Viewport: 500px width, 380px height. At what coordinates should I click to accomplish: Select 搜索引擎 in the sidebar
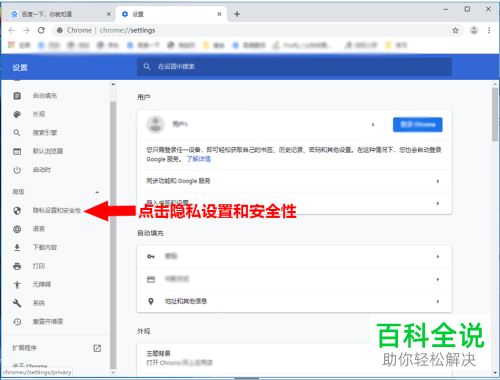click(45, 133)
